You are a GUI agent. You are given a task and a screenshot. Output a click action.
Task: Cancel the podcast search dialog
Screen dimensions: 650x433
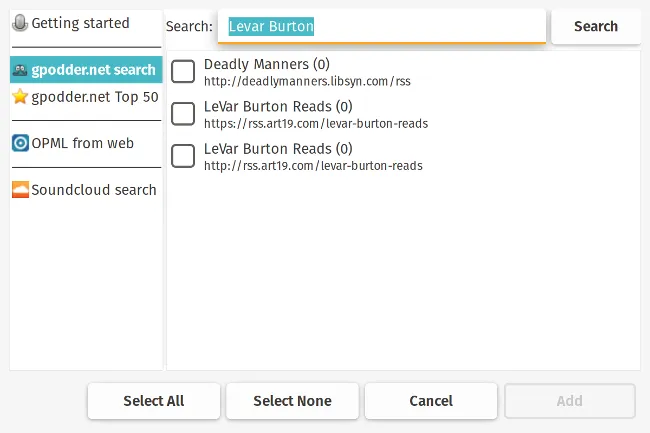pyautogui.click(x=431, y=401)
